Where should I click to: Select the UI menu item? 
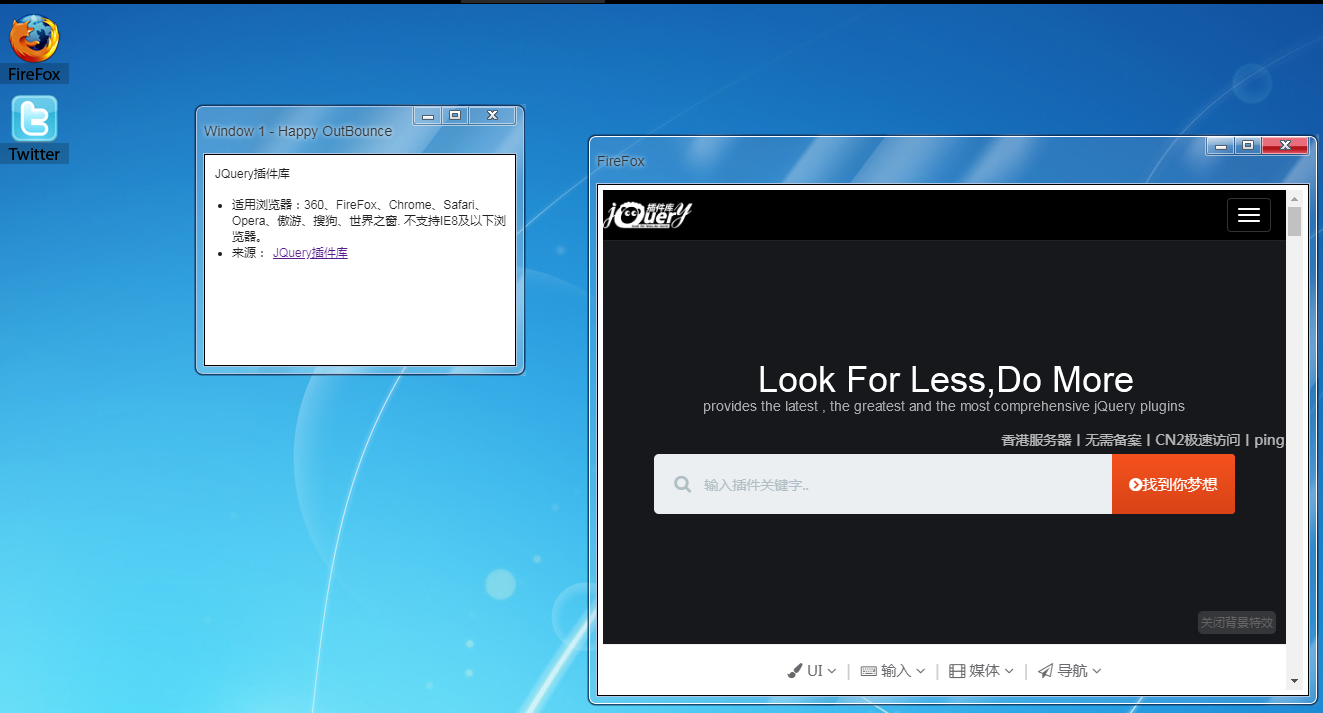coord(814,670)
